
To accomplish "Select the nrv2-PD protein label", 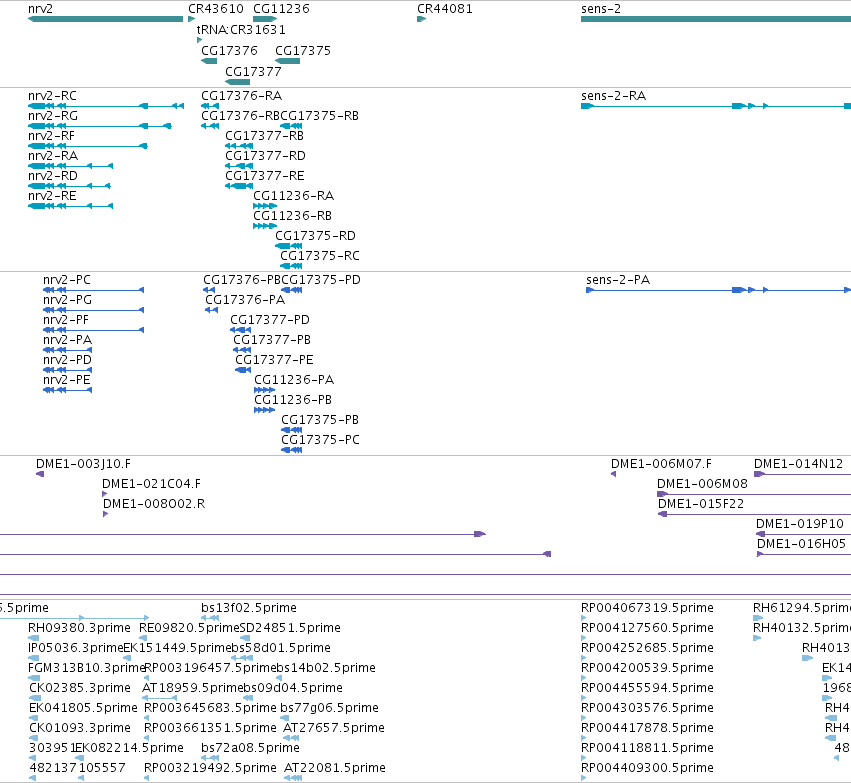I will (x=67, y=360).
